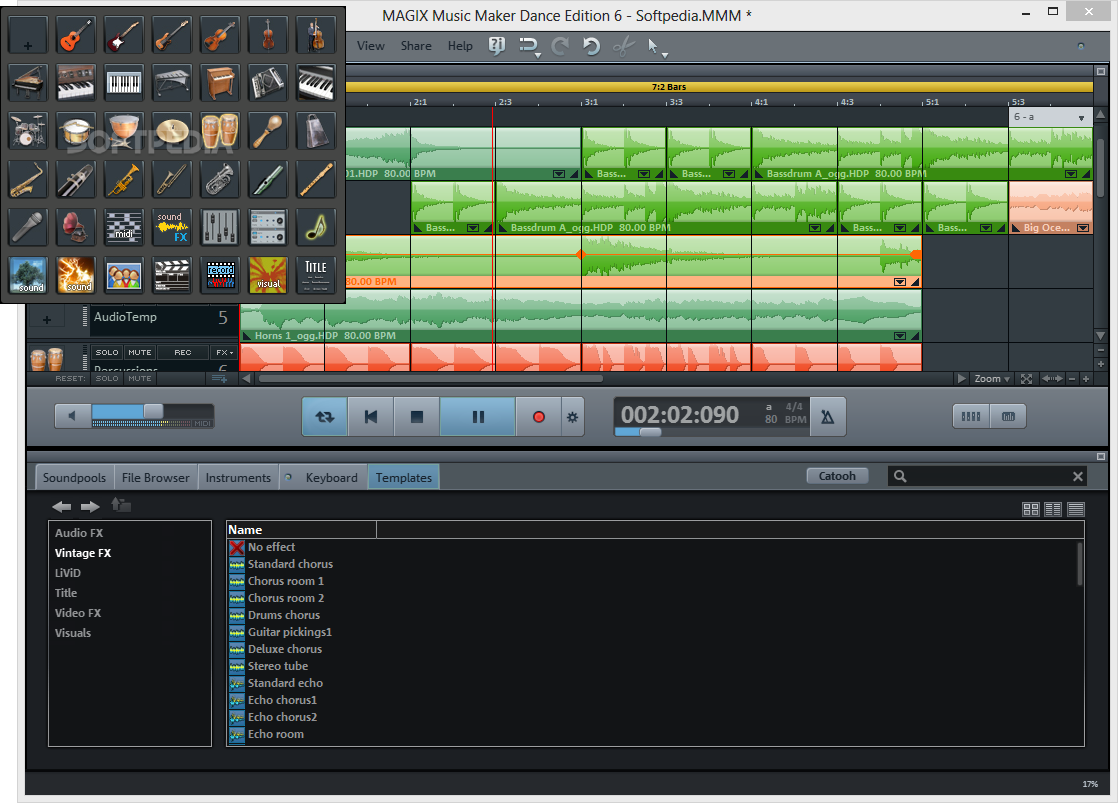This screenshot has height=803, width=1118.
Task: Switch to the Instruments tab
Action: 238,478
